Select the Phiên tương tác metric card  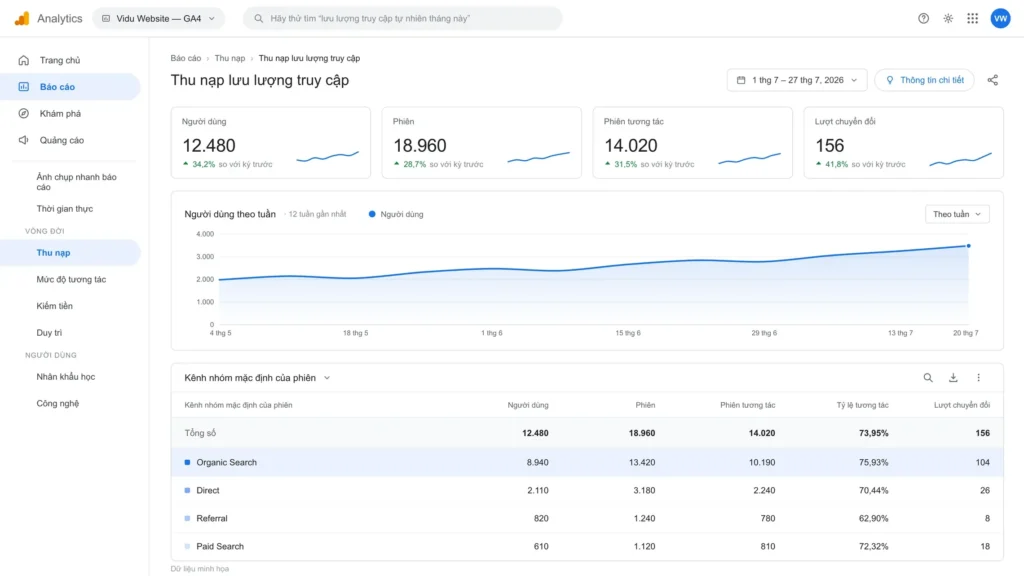click(692, 142)
